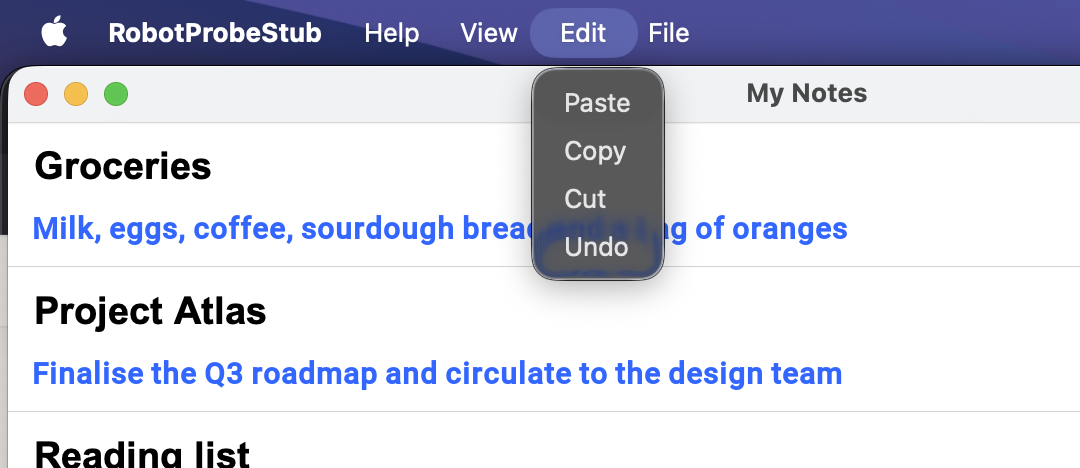This screenshot has width=1080, height=468.
Task: Open the Milk, eggs, coffee note text
Action: pos(440,228)
